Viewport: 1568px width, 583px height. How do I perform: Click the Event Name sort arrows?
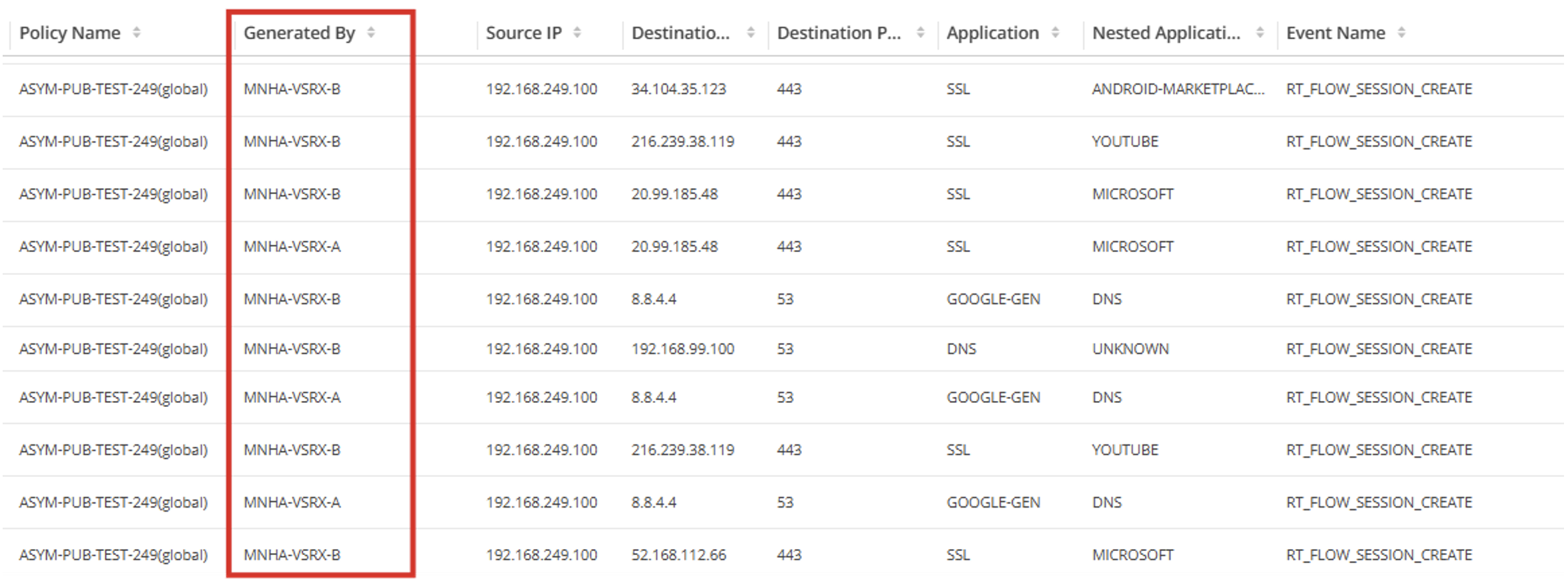[1402, 33]
